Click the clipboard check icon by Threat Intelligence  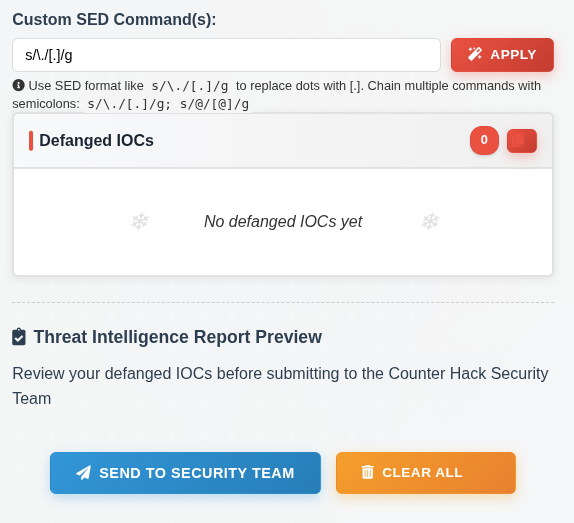point(19,337)
